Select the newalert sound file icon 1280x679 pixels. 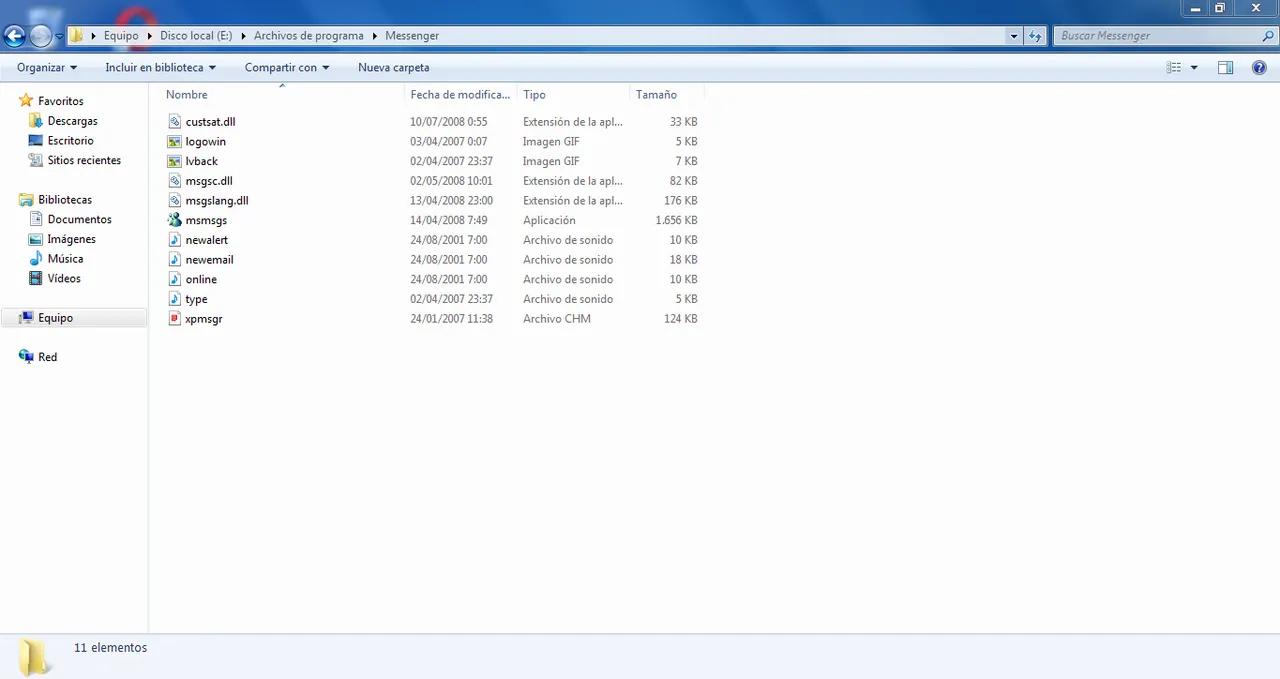(175, 240)
